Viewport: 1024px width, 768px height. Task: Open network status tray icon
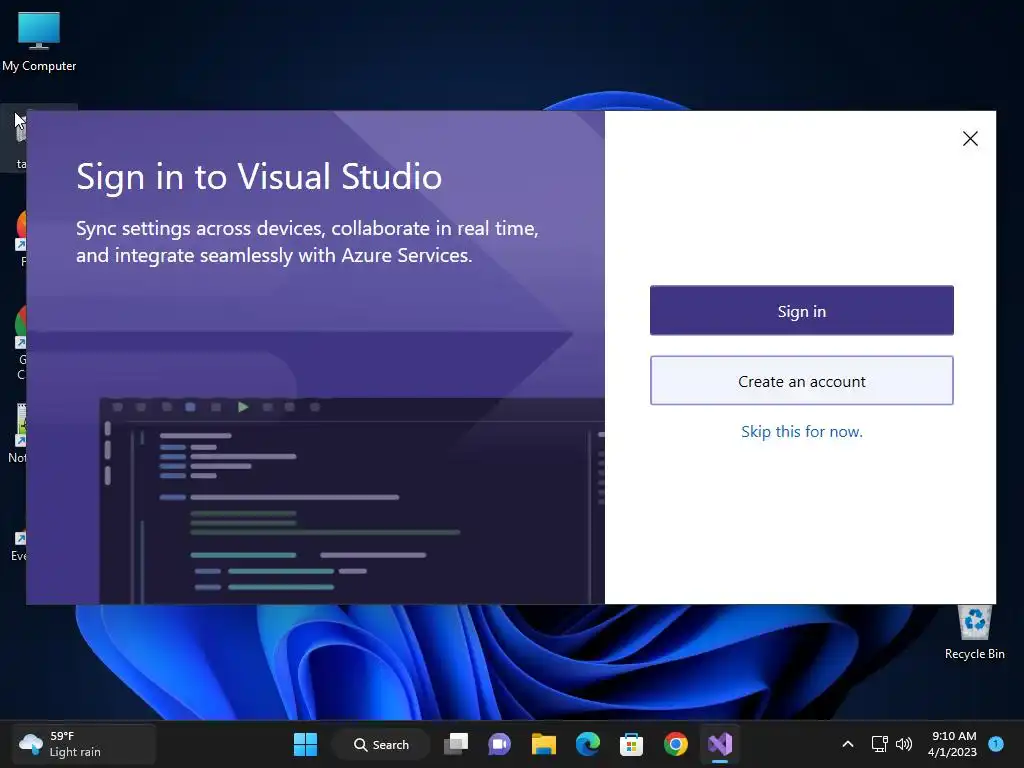[880, 744]
